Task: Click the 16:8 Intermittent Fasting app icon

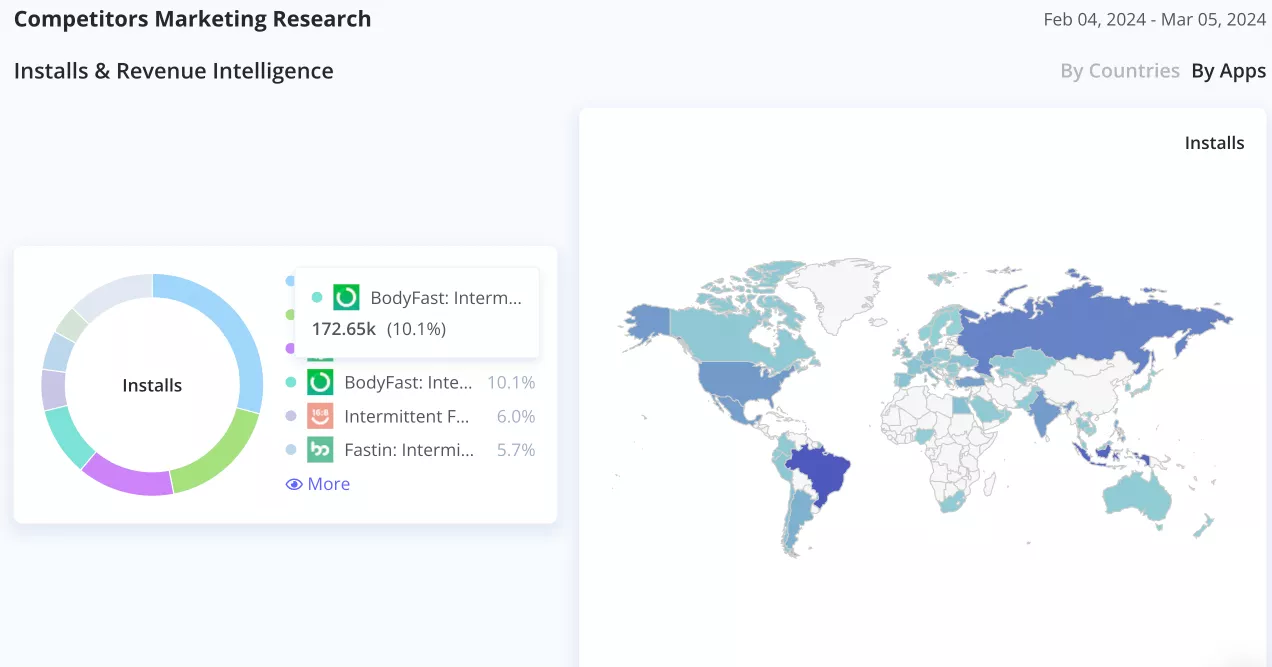Action: tap(320, 416)
